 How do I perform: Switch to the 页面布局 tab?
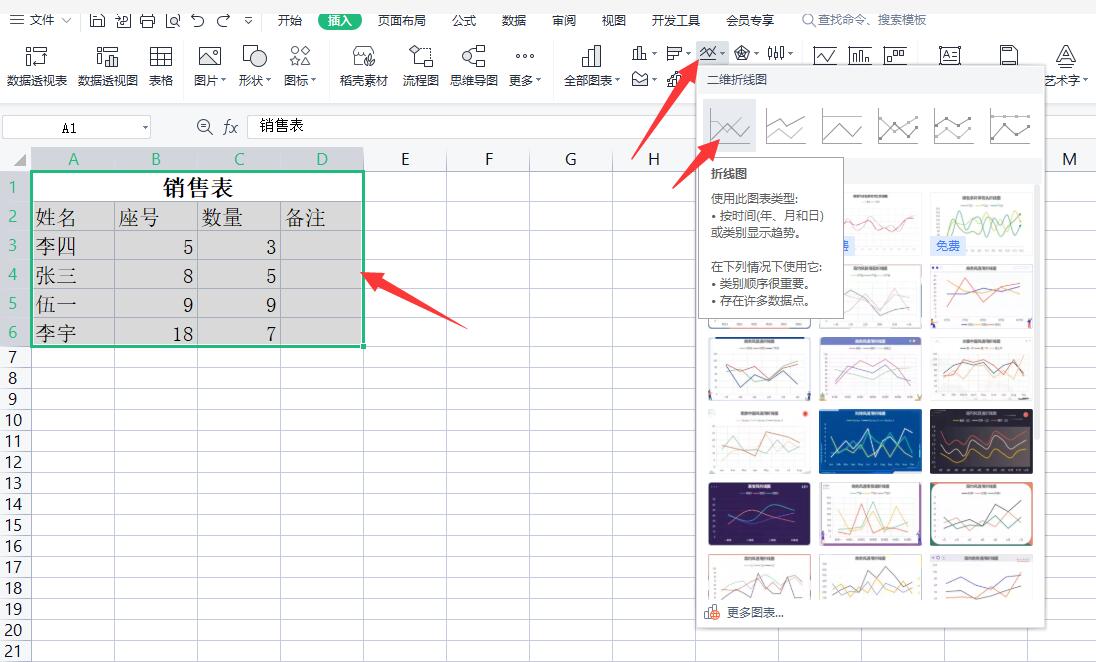point(401,20)
